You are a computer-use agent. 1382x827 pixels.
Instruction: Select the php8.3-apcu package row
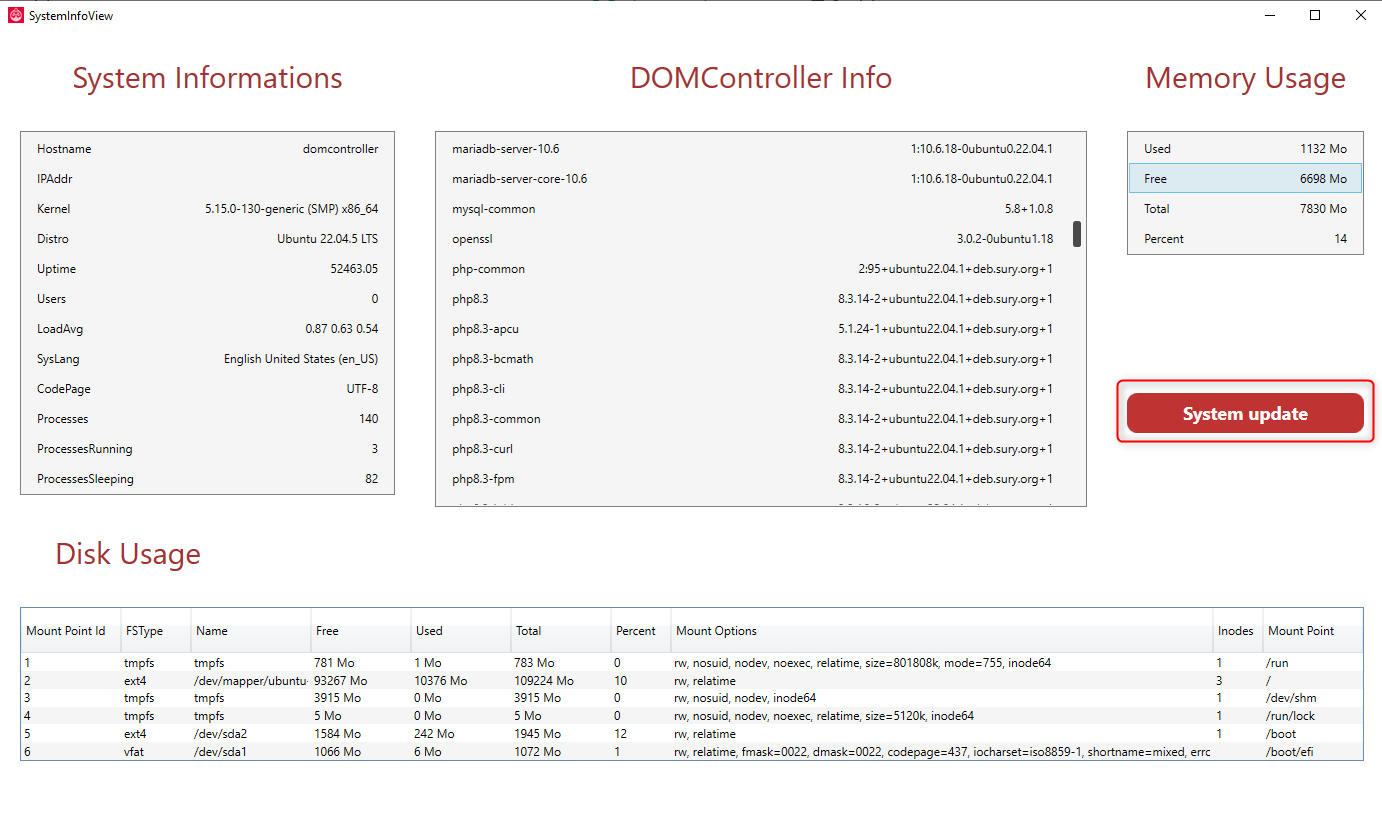point(752,329)
